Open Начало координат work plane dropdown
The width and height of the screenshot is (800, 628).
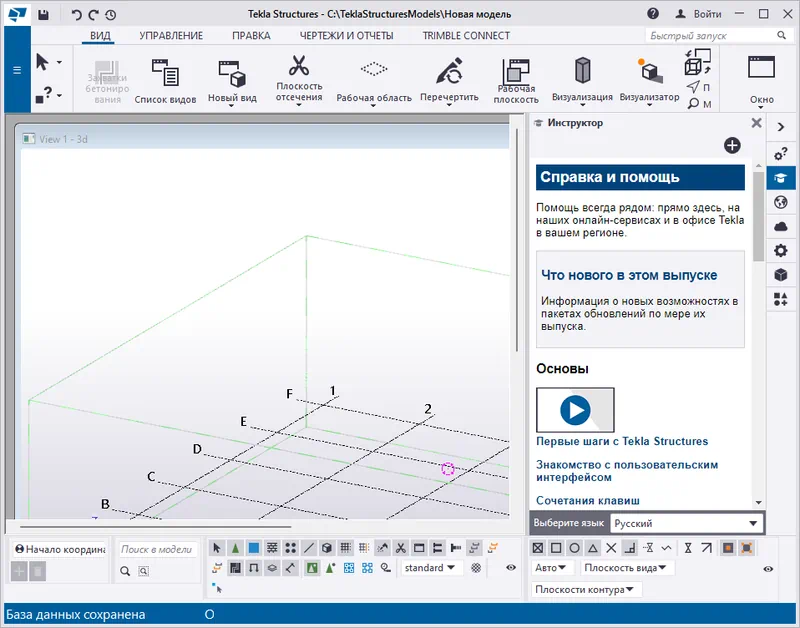[59, 549]
